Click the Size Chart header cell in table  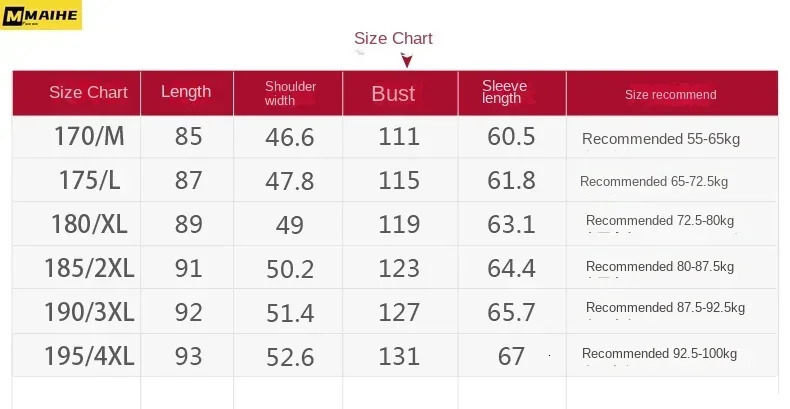point(88,92)
